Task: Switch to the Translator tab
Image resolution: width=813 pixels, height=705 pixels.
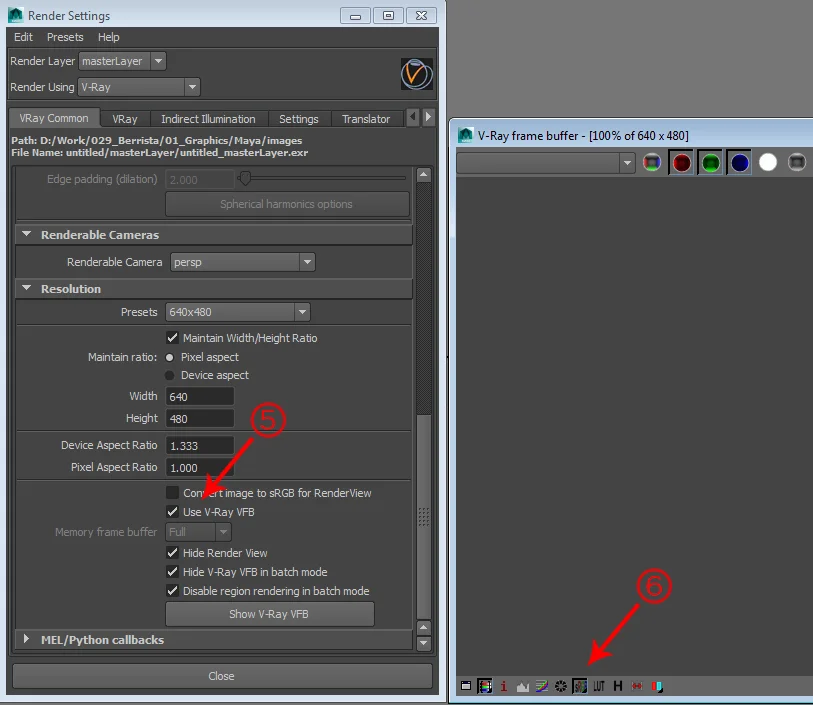Action: [x=366, y=119]
